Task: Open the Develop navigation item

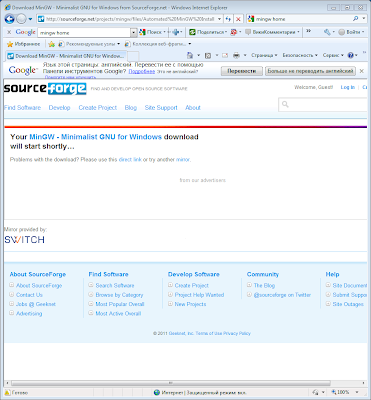Action: pos(59,108)
